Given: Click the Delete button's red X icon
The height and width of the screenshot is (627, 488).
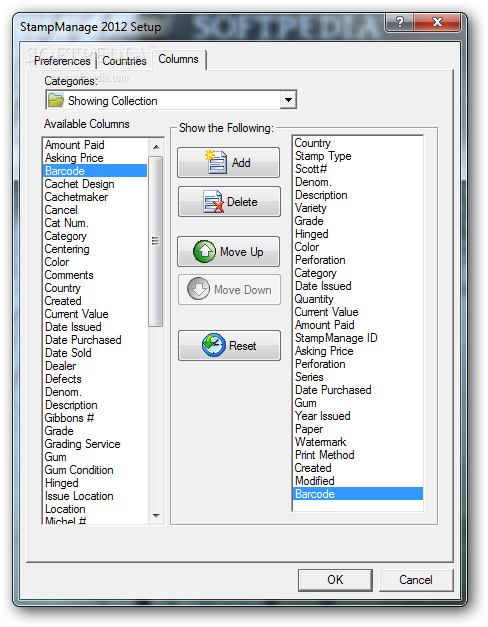Looking at the screenshot, I should tap(218, 207).
